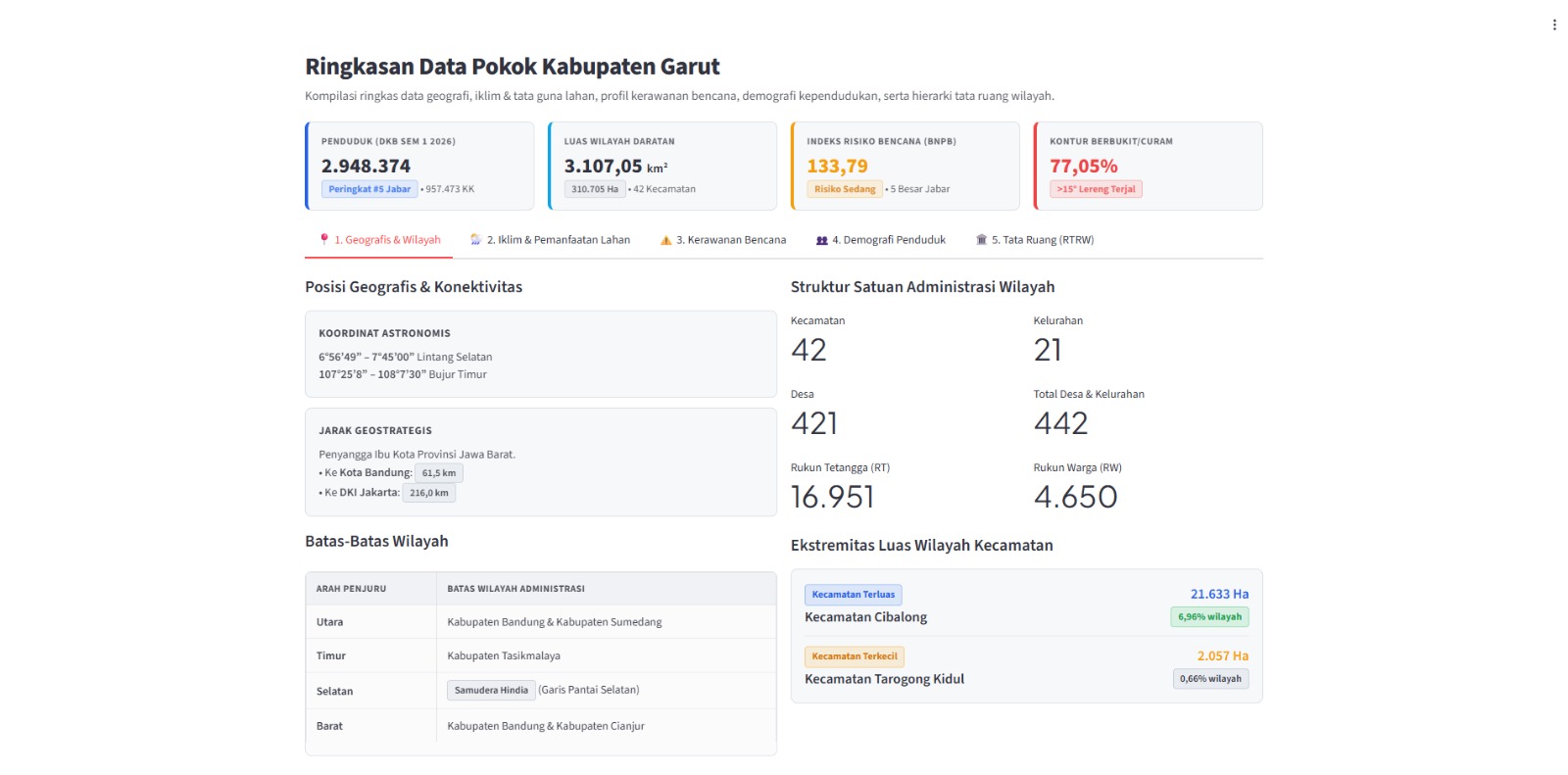
Task: Click the 310.705 Ha badge
Action: tap(595, 189)
